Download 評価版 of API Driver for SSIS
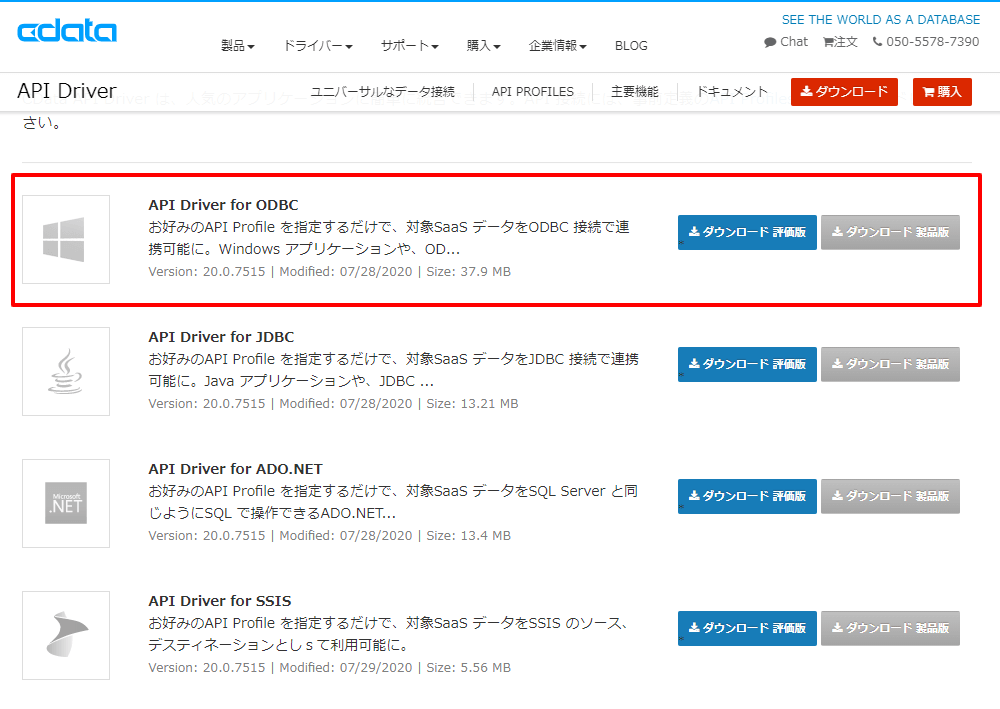 click(x=747, y=628)
